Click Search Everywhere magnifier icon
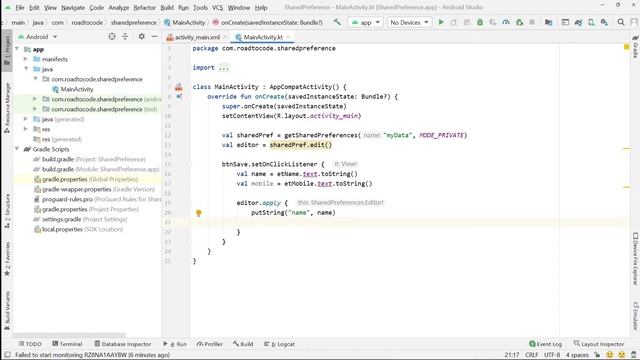 [621, 22]
